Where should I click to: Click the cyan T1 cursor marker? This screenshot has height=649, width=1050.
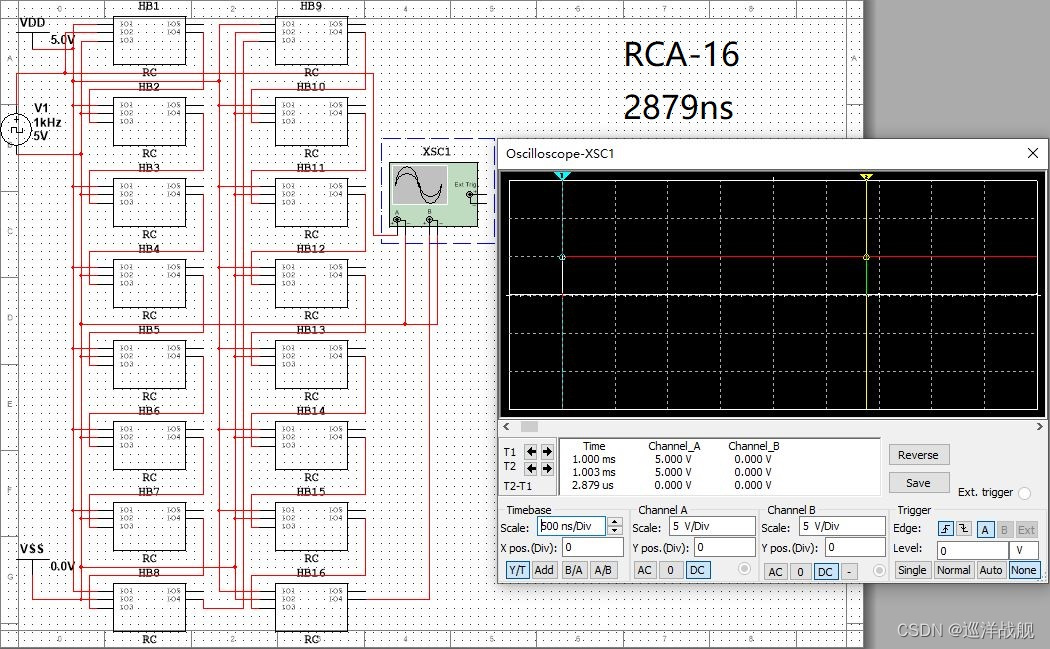point(562,175)
